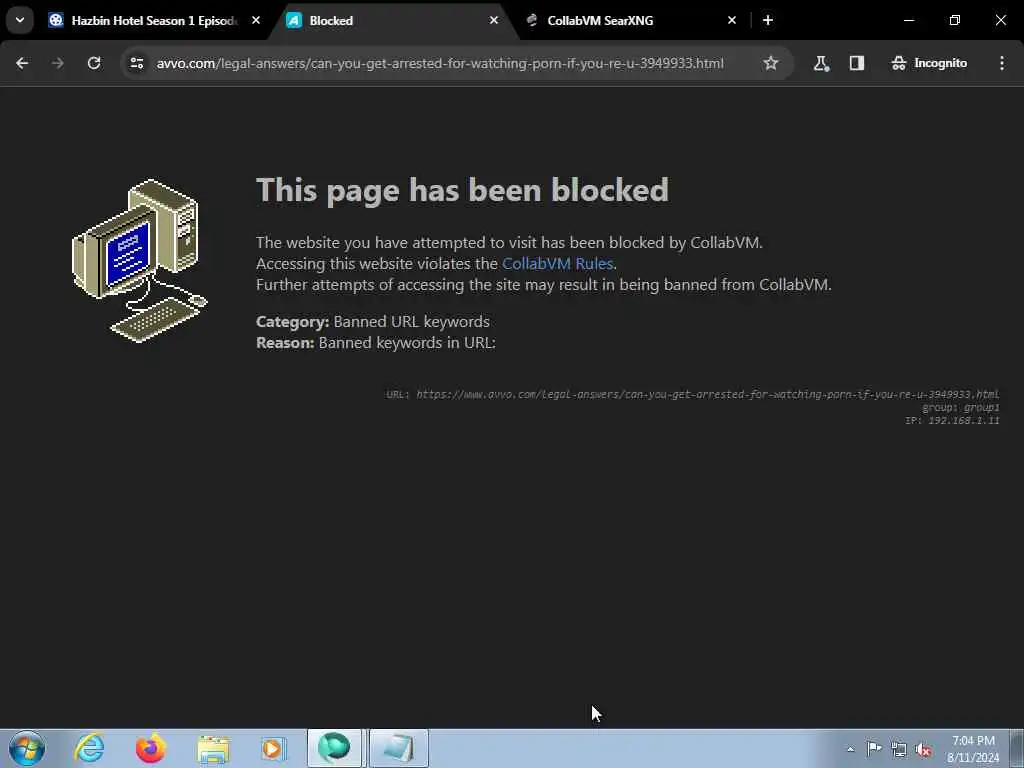Open Windows Media Player taskbar icon
Screen dimensions: 1024x768
click(x=273, y=748)
